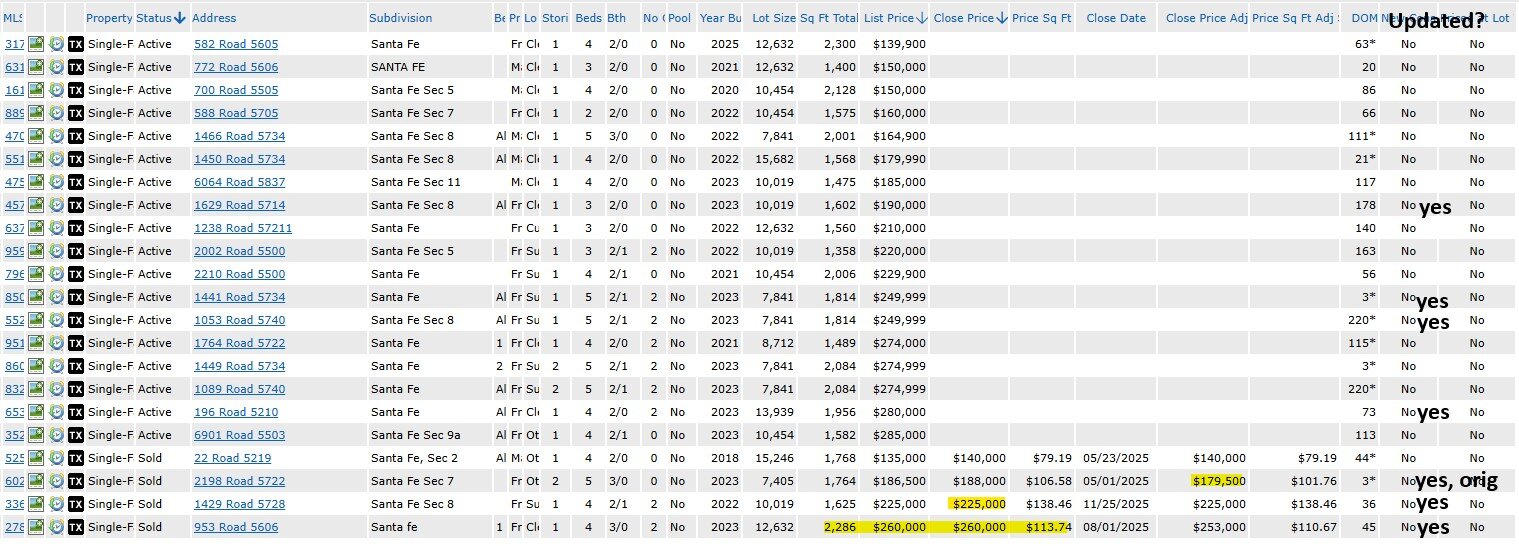The width and height of the screenshot is (1519, 546).
Task: Open photos icon for 582 Road 5605
Action: coord(36,44)
